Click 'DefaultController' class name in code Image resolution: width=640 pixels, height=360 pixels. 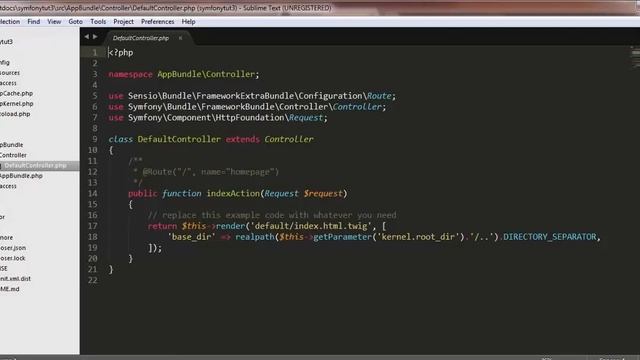click(179, 139)
